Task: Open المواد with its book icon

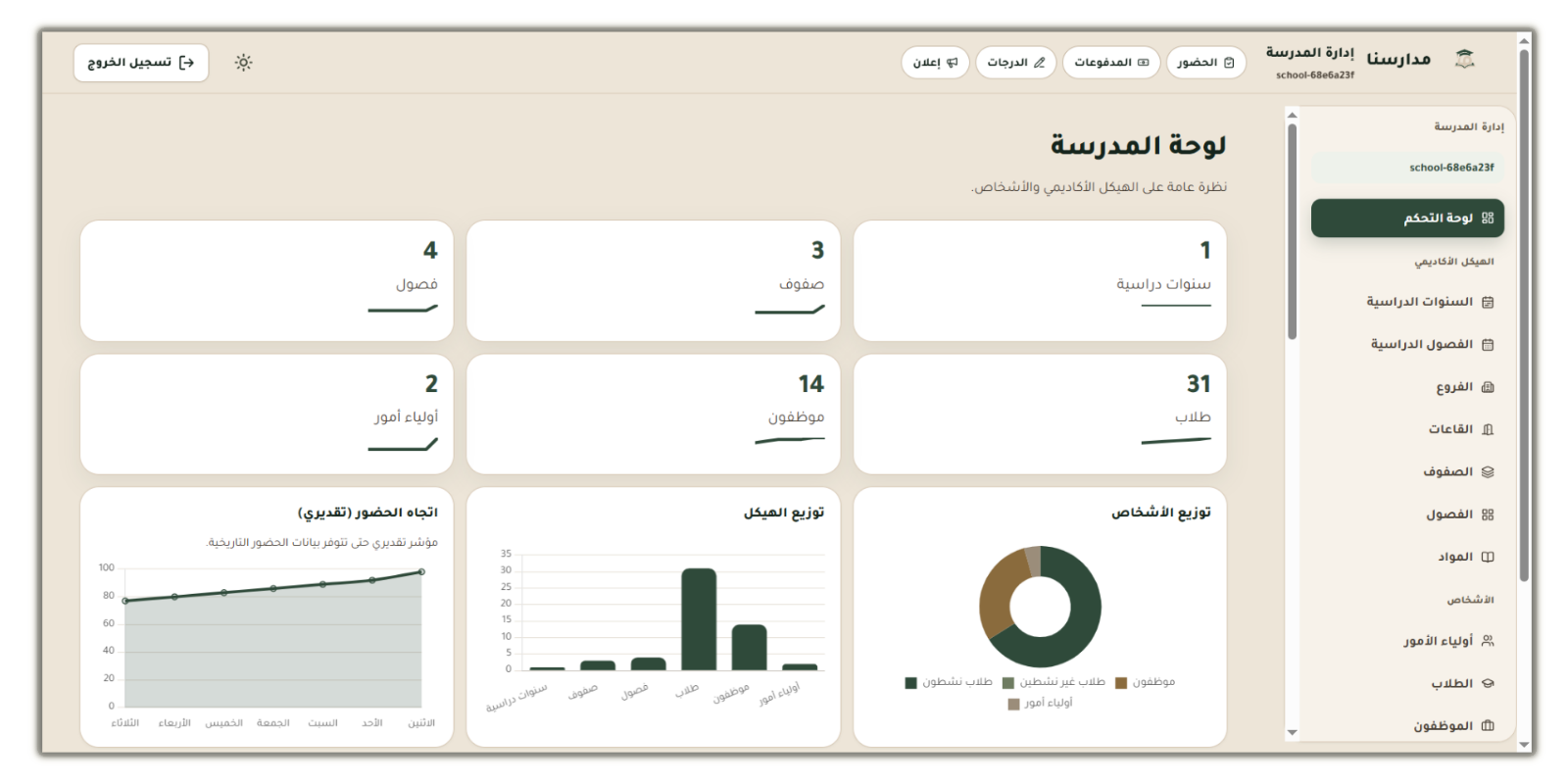Action: pyautogui.click(x=1488, y=557)
